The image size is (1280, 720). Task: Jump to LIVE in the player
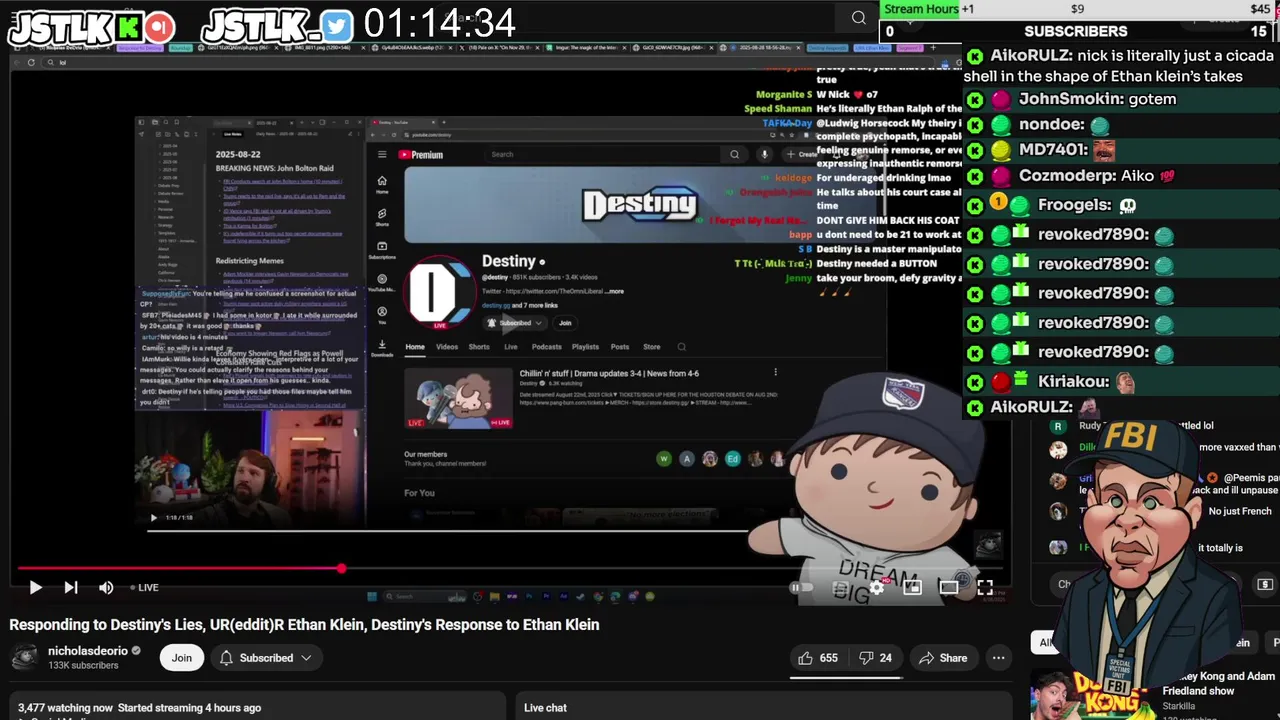[144, 588]
